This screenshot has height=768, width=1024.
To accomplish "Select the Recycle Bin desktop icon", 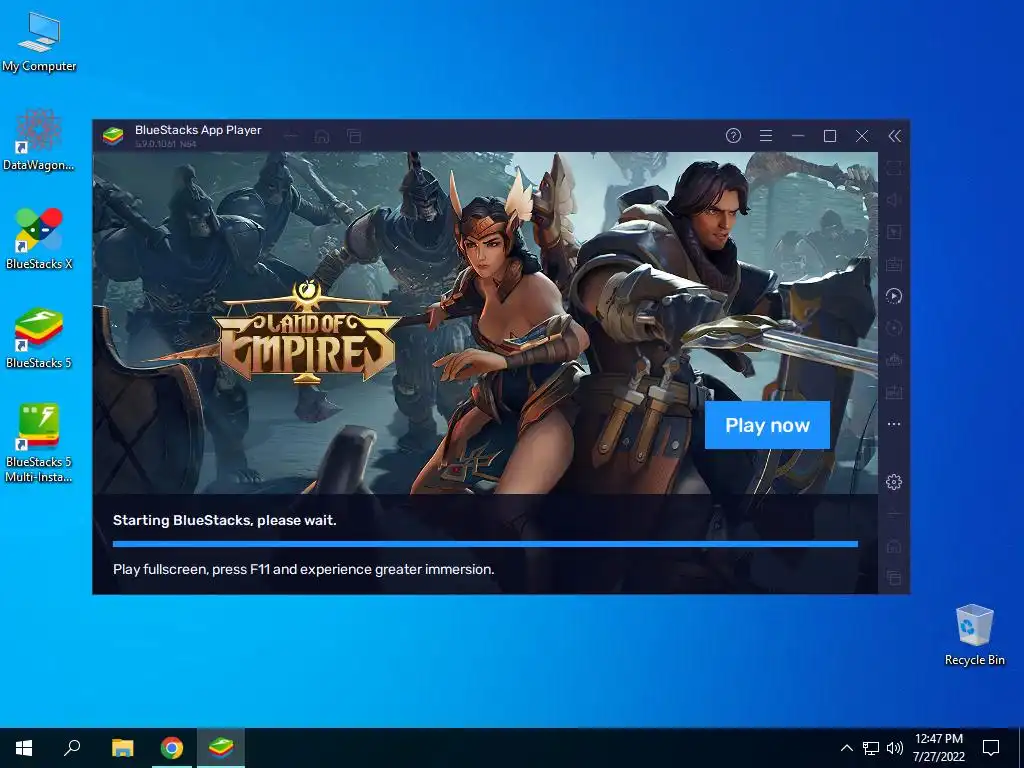I will click(x=974, y=635).
